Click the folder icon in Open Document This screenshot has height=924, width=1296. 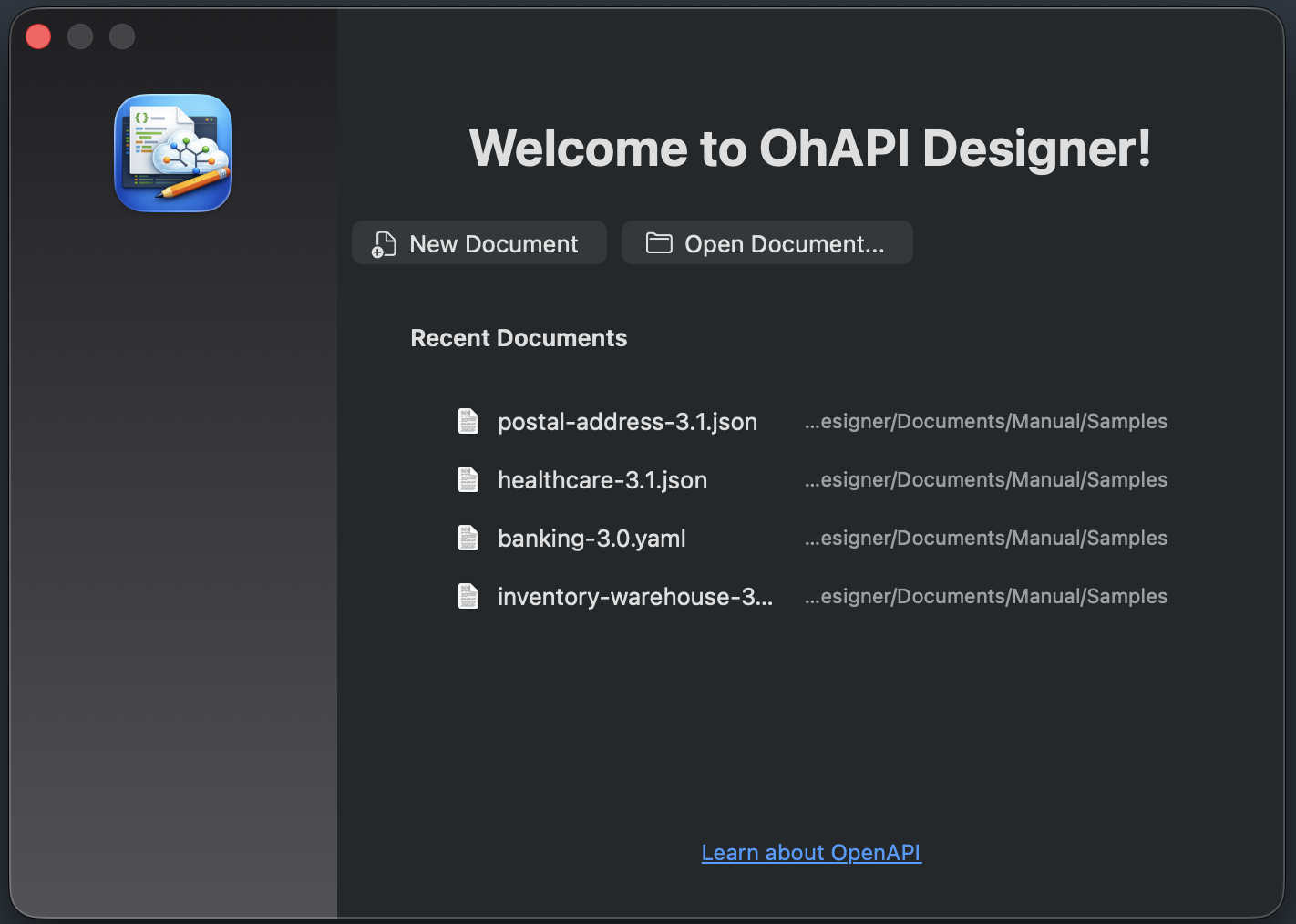[x=659, y=243]
